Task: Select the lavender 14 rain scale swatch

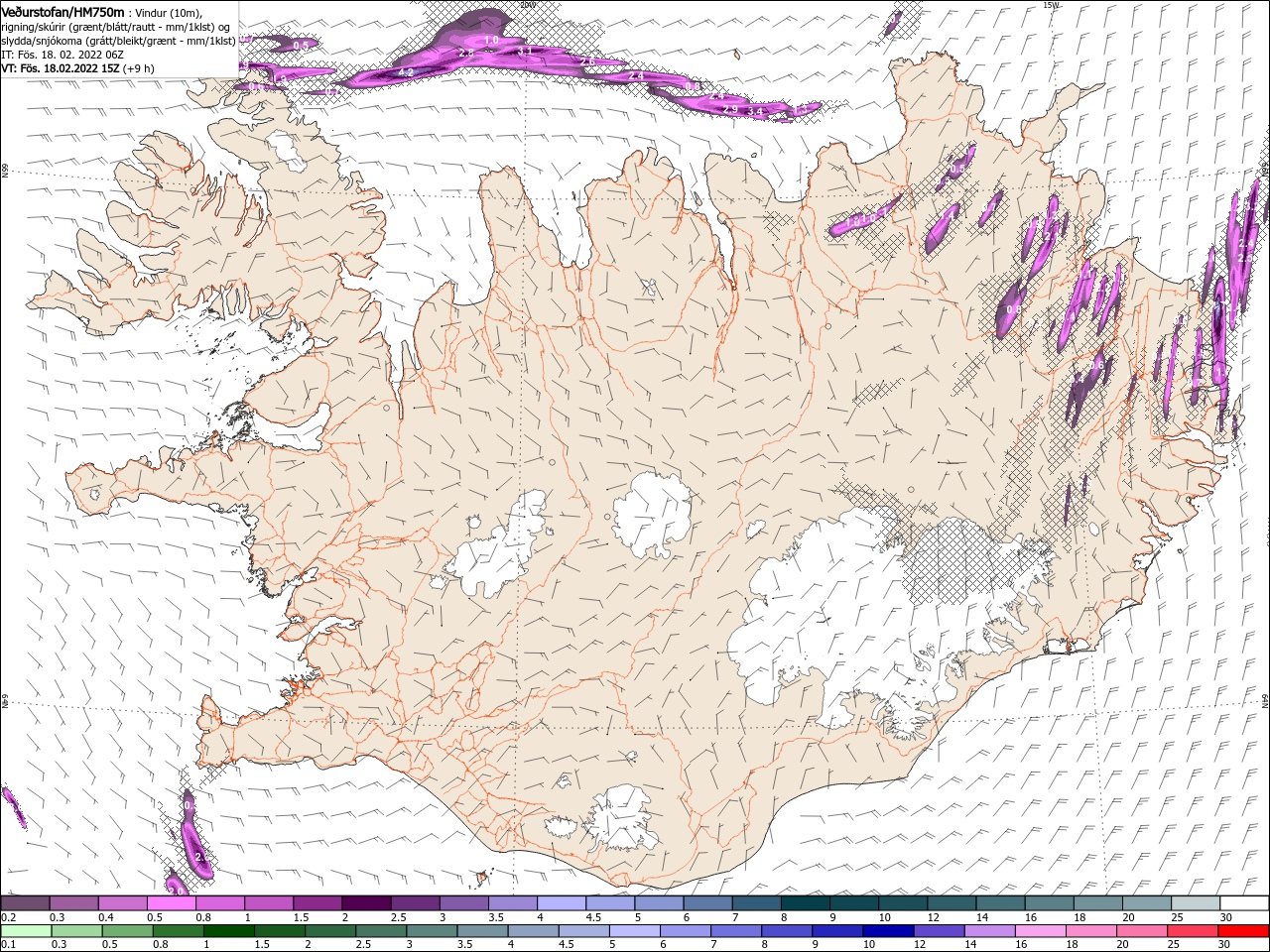Action: (x=989, y=930)
